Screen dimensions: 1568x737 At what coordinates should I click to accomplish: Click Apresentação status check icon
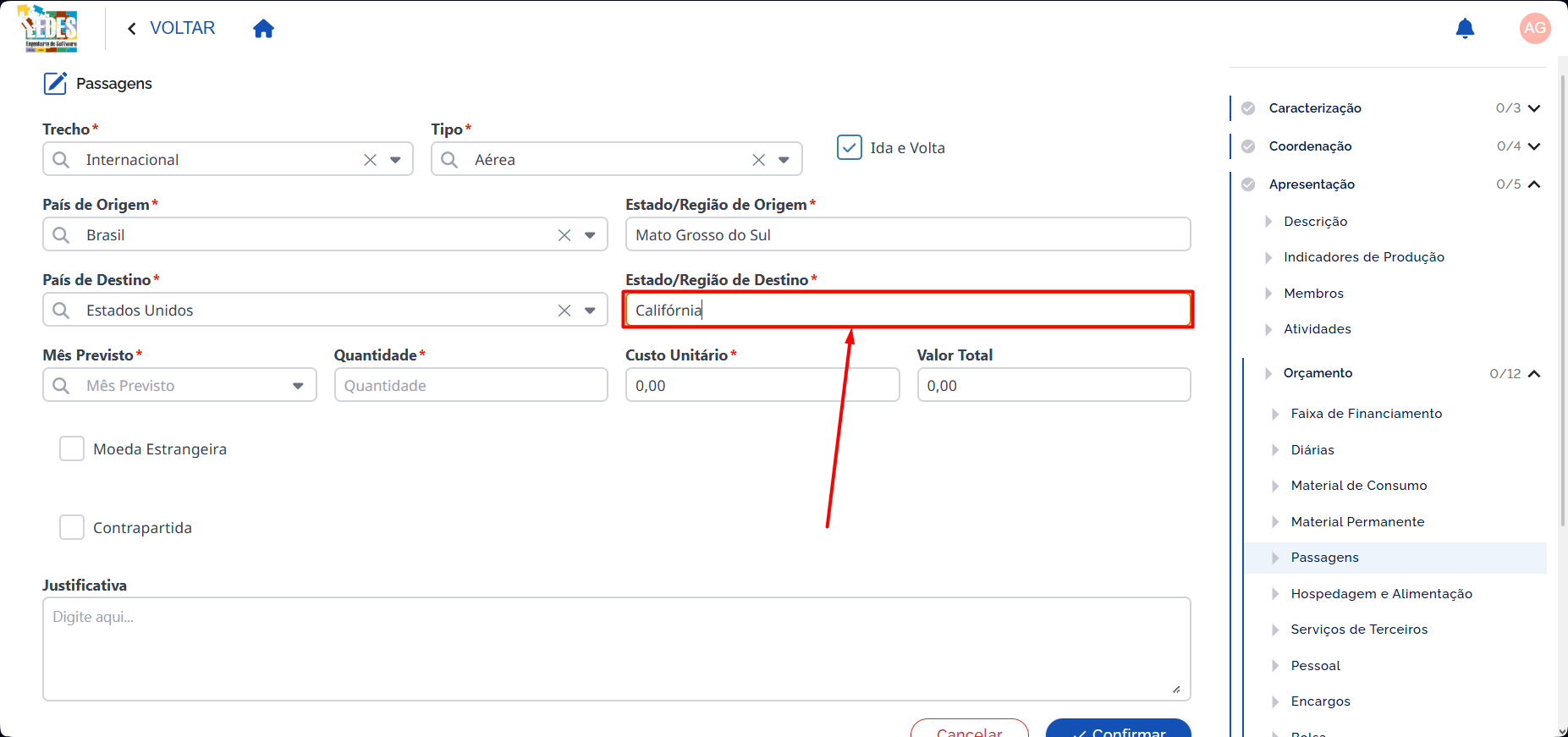(1248, 184)
